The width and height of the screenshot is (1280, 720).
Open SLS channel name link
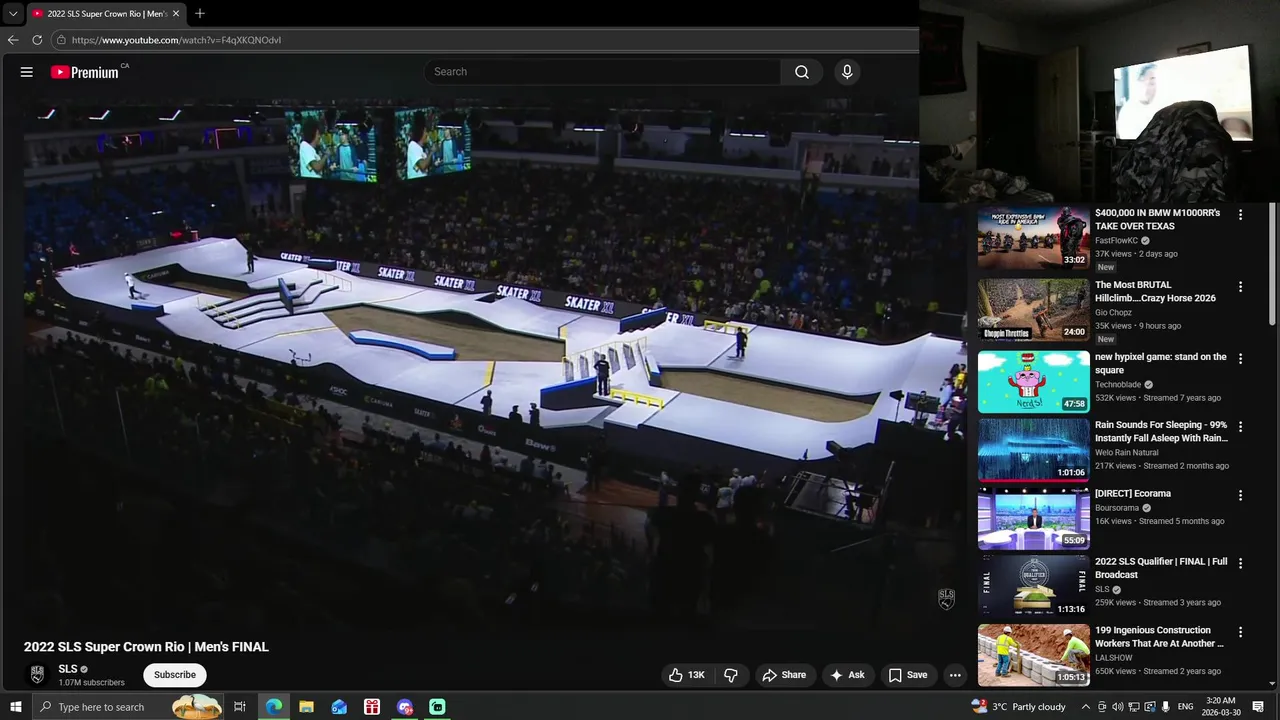[68, 669]
